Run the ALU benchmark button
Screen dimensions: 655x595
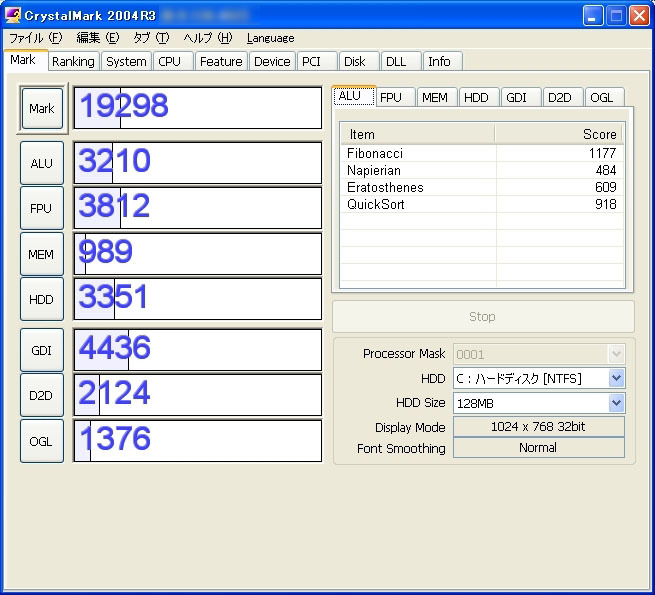click(42, 163)
